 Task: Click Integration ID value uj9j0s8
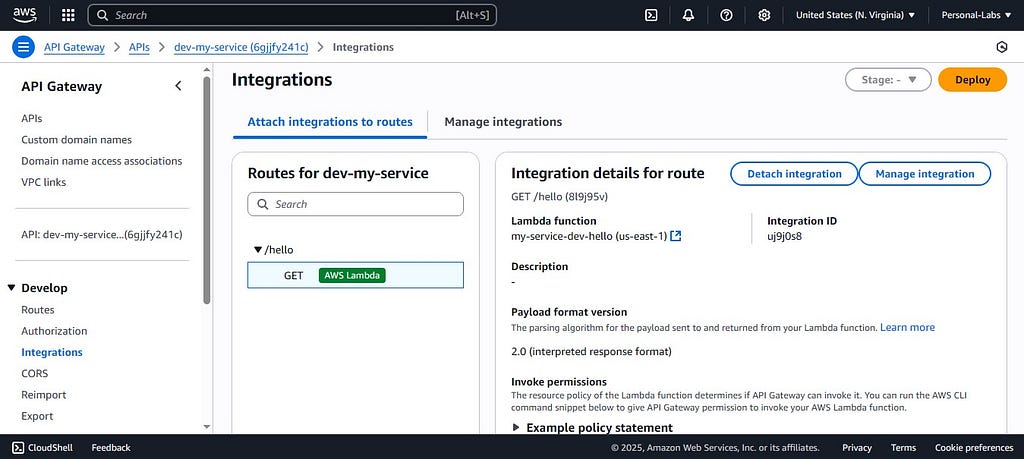[784, 236]
